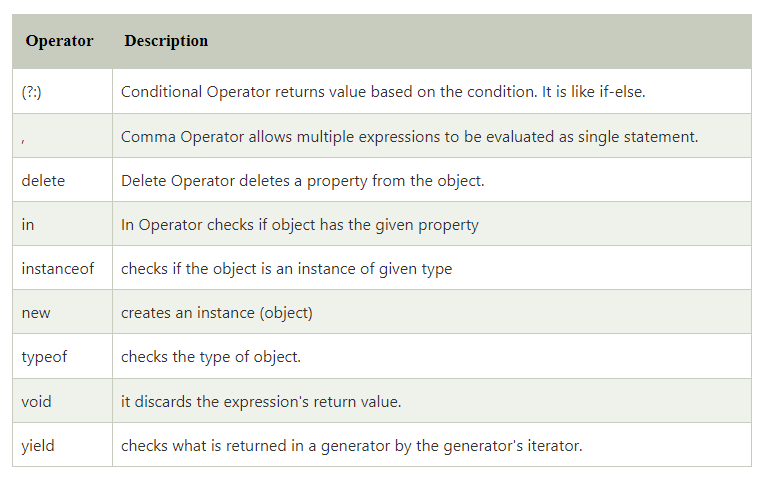Select the instanceof operator cell

pos(58,268)
